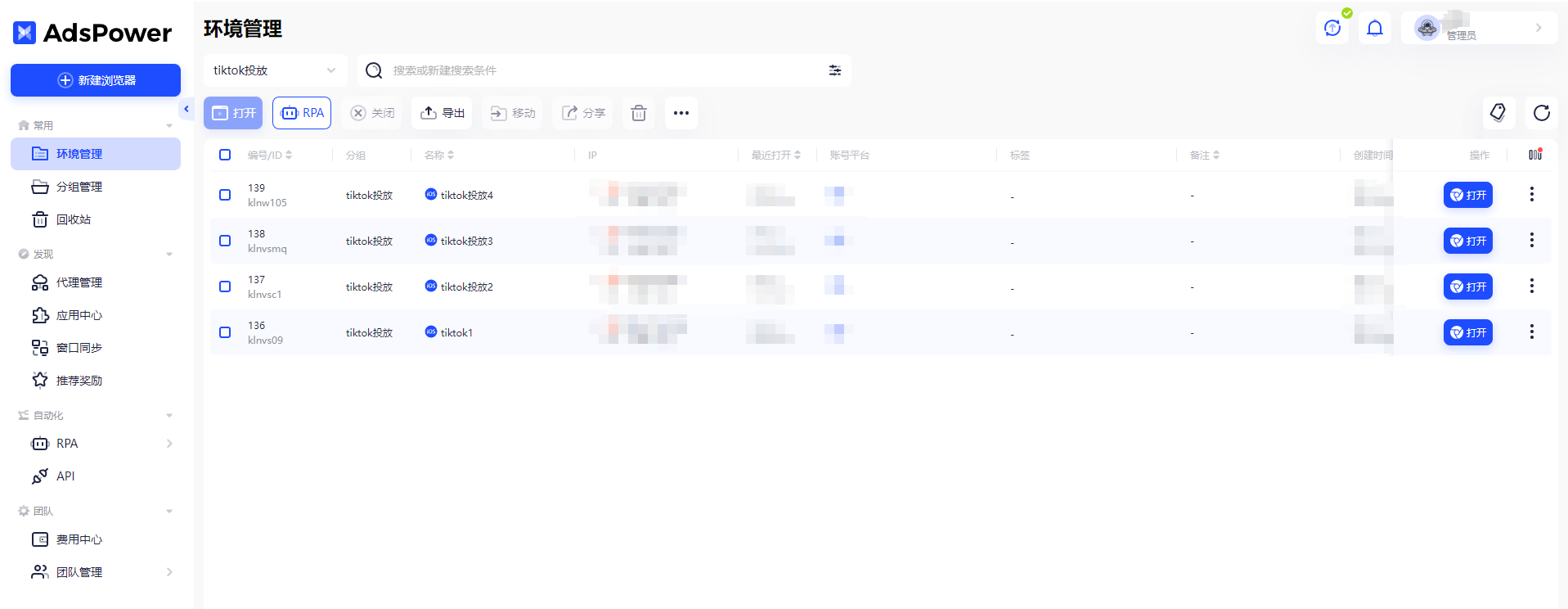Click the profile name tiktok投放4
1568x609 pixels.
coord(467,195)
